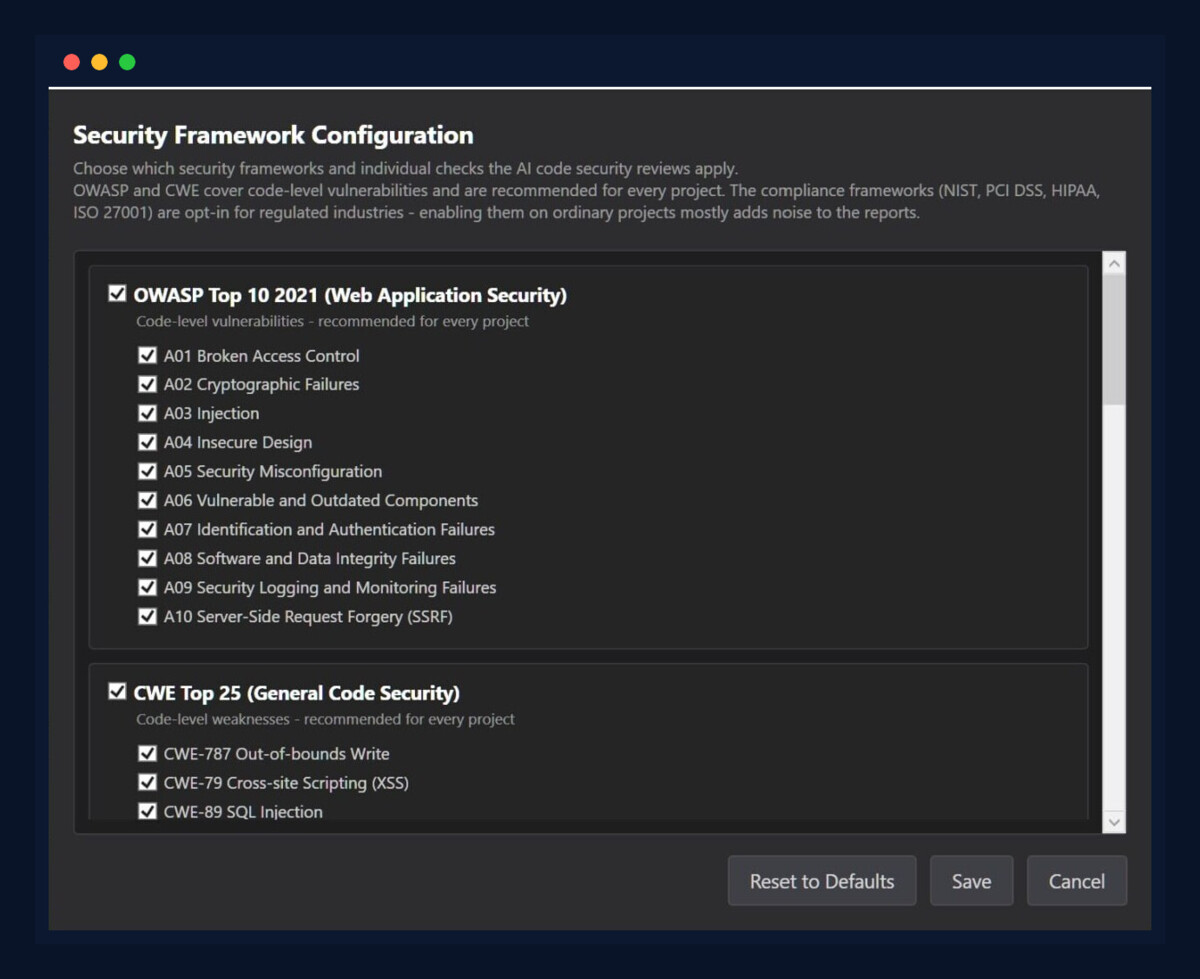Toggle A01 Broken Access Control checkbox

[147, 355]
